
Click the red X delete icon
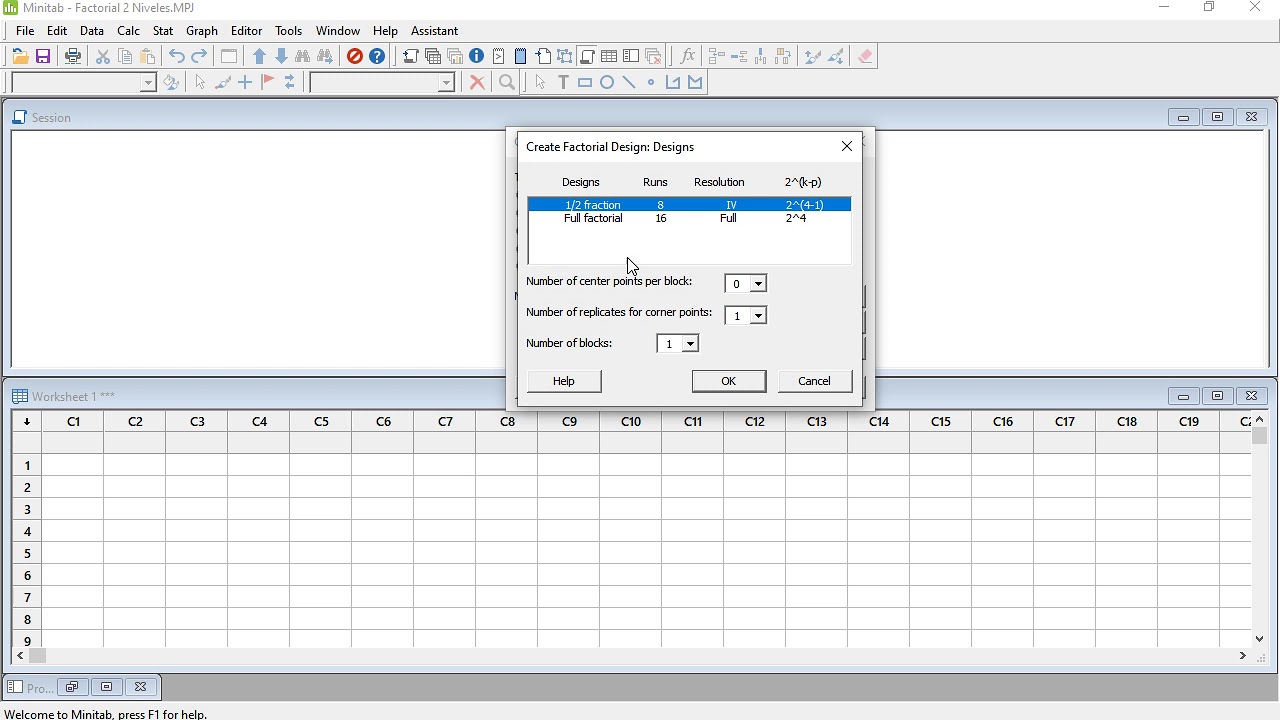478,83
